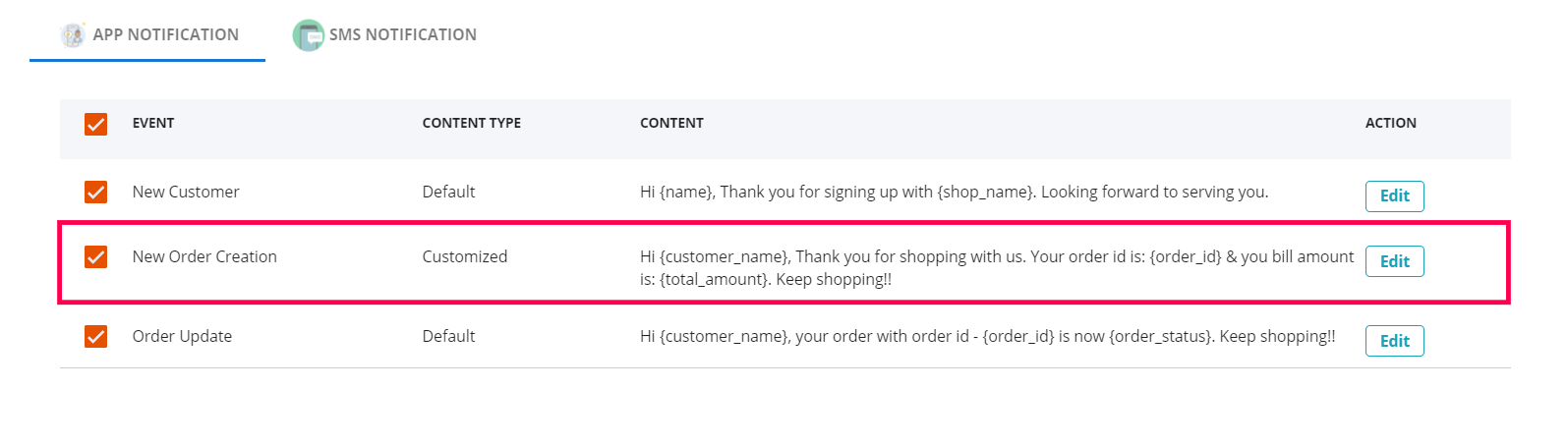Image resolution: width=1568 pixels, height=445 pixels.
Task: Uncheck the New Customer event checkbox
Action: tap(95, 193)
